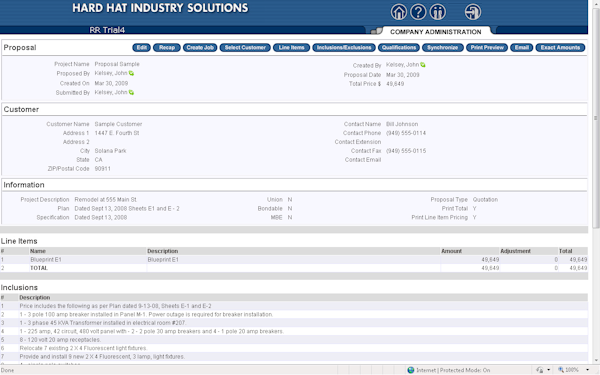Click the logout door icon
The image size is (600, 375).
(x=473, y=12)
